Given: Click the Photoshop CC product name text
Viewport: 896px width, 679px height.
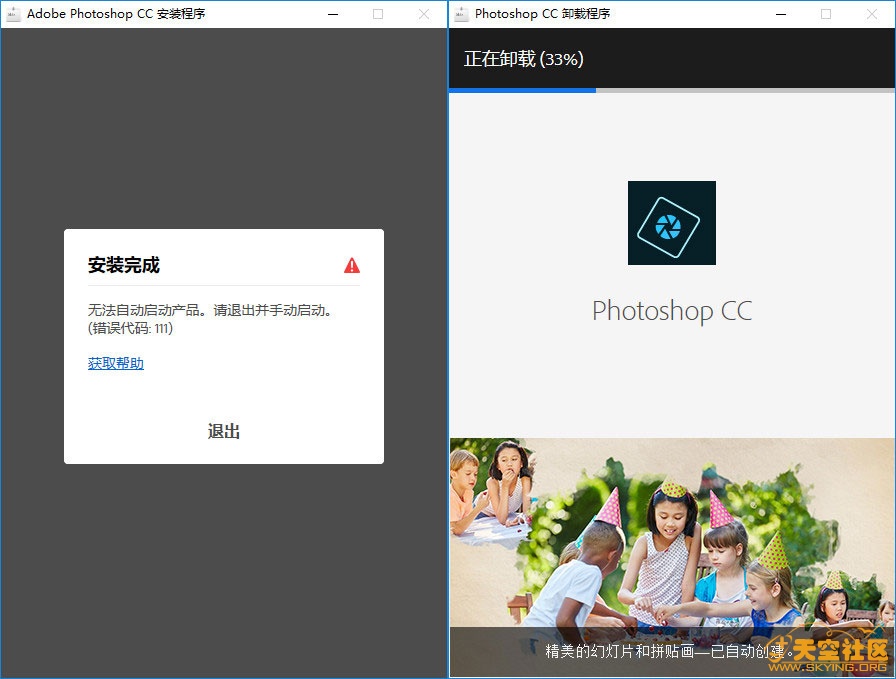Looking at the screenshot, I should [x=671, y=310].
